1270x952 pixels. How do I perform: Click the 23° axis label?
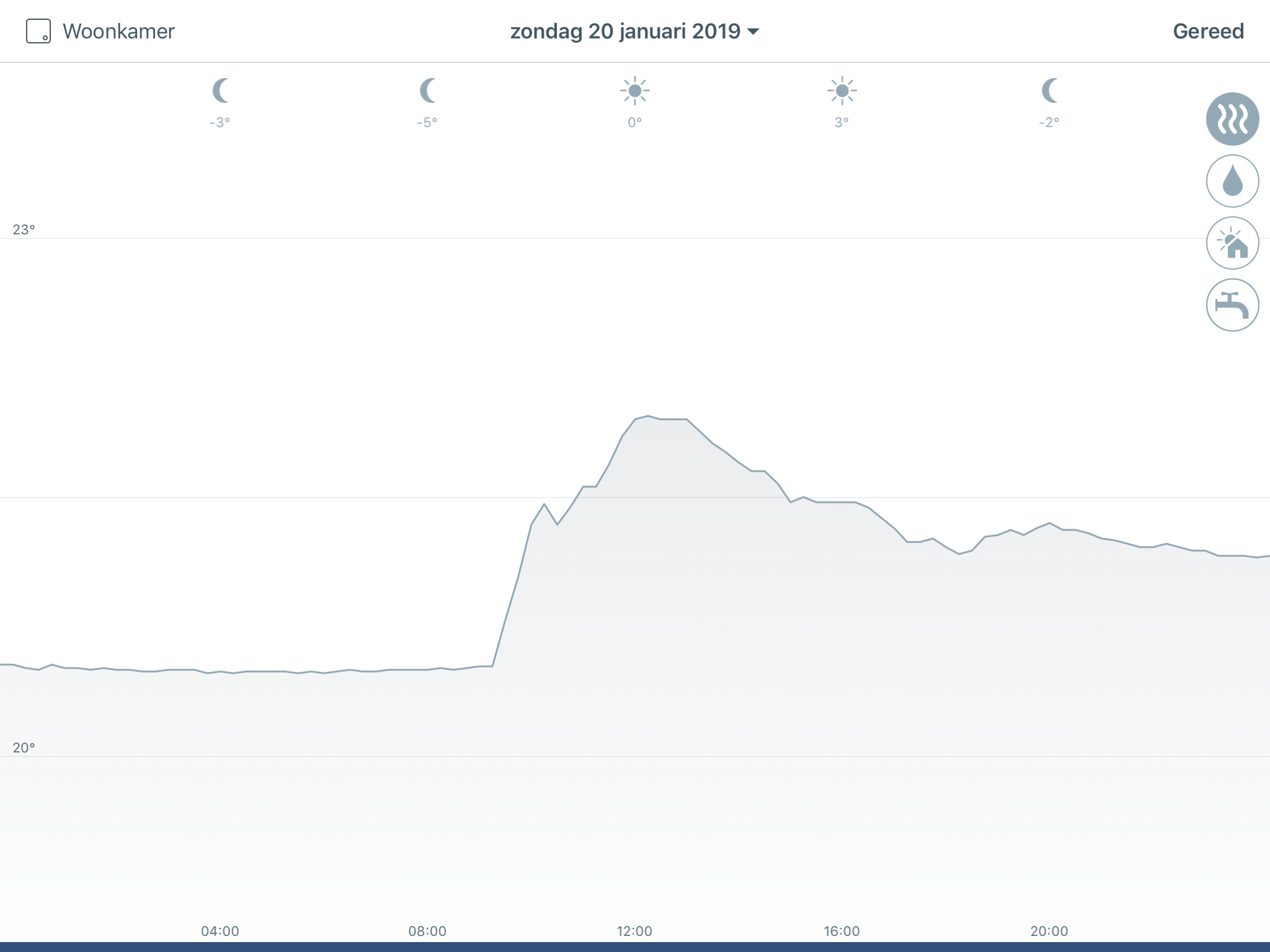(24, 230)
